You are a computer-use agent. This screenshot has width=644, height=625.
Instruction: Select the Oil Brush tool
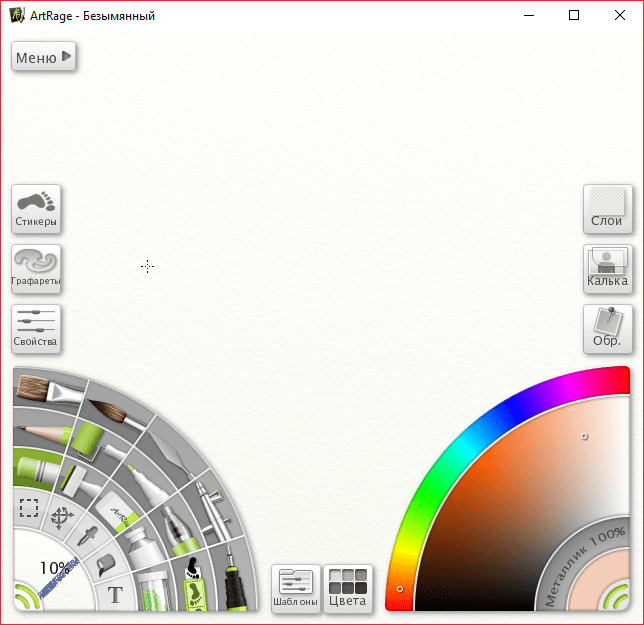48,390
